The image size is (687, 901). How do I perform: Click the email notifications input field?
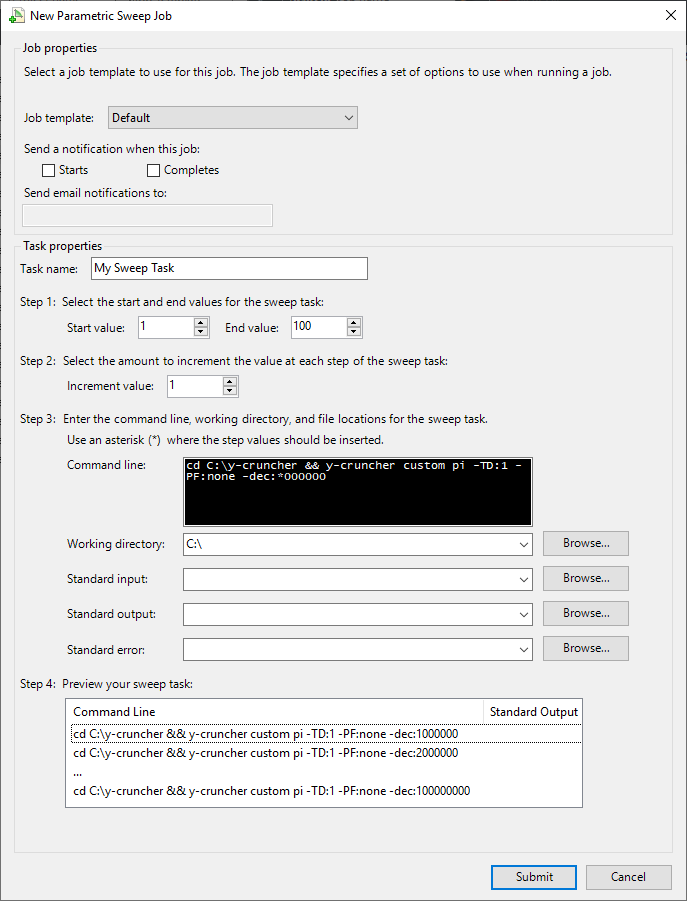click(147, 215)
